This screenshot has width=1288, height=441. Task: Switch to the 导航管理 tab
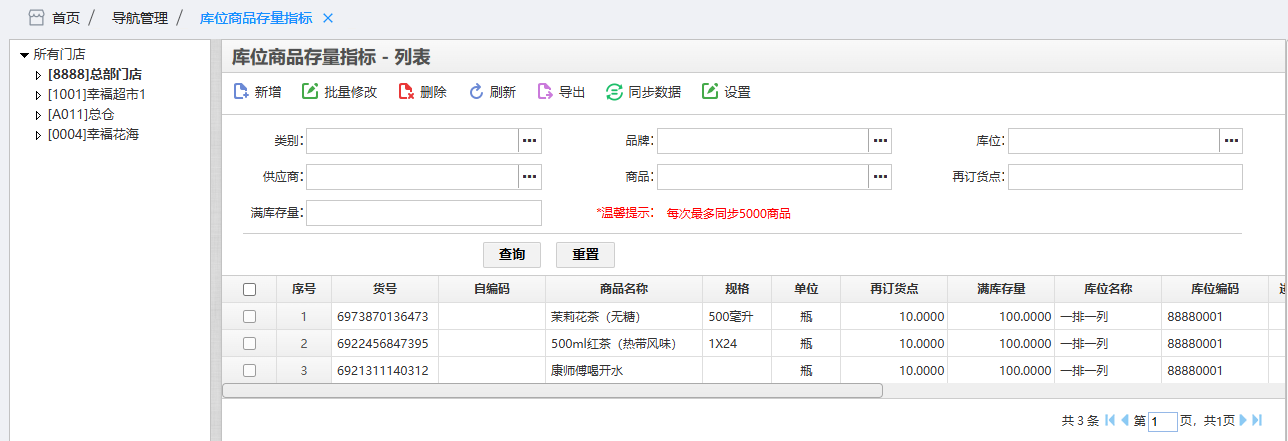(x=139, y=18)
